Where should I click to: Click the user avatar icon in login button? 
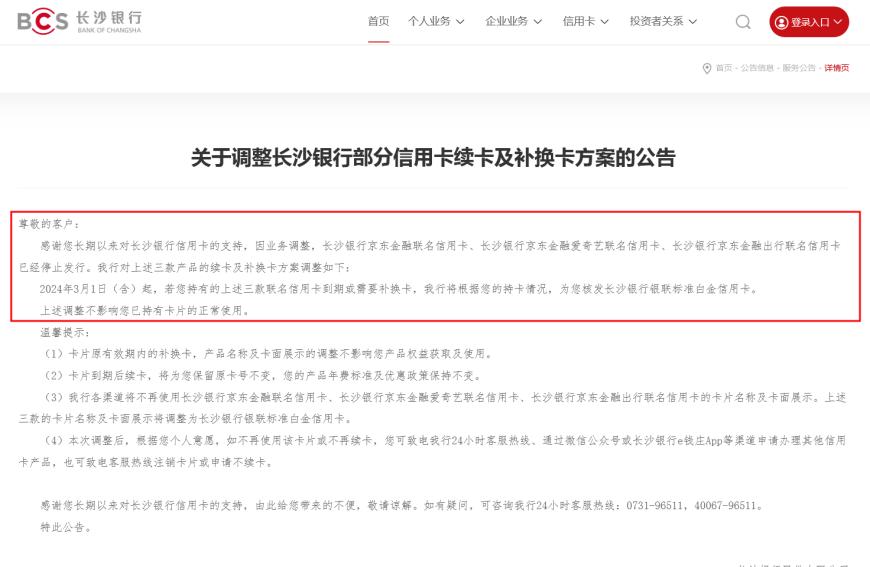pos(781,22)
